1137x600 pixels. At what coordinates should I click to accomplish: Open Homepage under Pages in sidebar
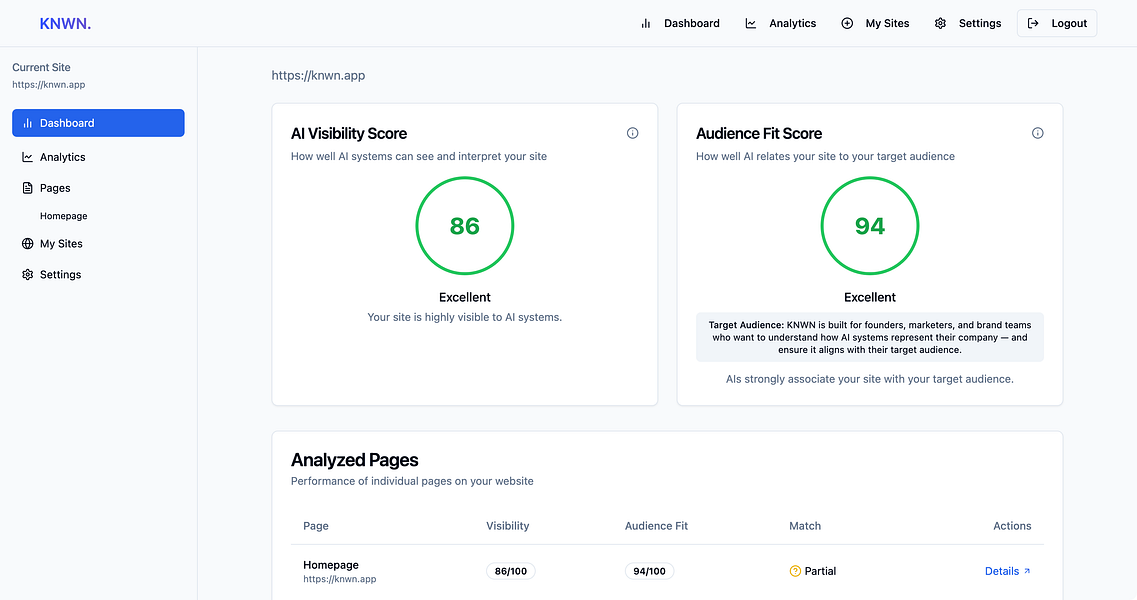[64, 215]
